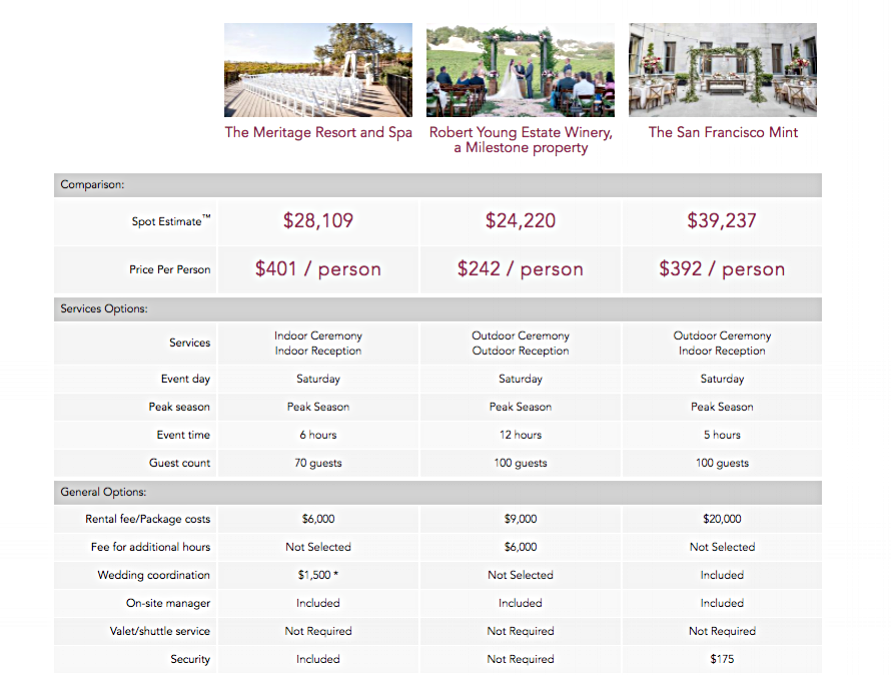Select the $6,000 rental fee
The height and width of the screenshot is (675, 891).
[x=318, y=519]
